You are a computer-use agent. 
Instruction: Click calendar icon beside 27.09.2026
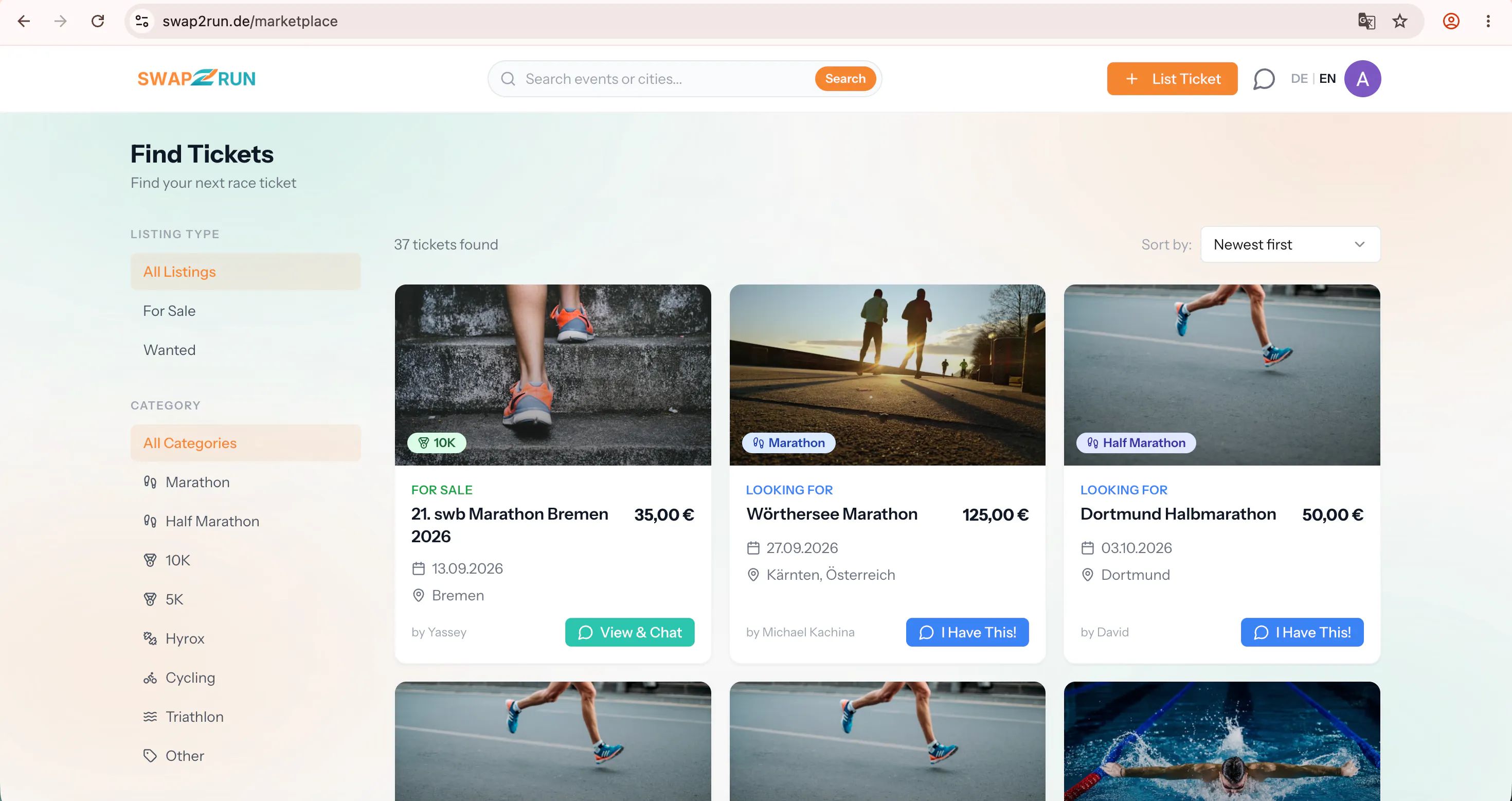click(753, 547)
